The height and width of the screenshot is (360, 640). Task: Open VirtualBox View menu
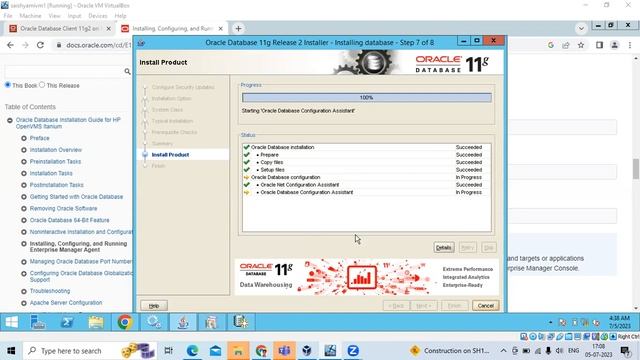click(54, 16)
